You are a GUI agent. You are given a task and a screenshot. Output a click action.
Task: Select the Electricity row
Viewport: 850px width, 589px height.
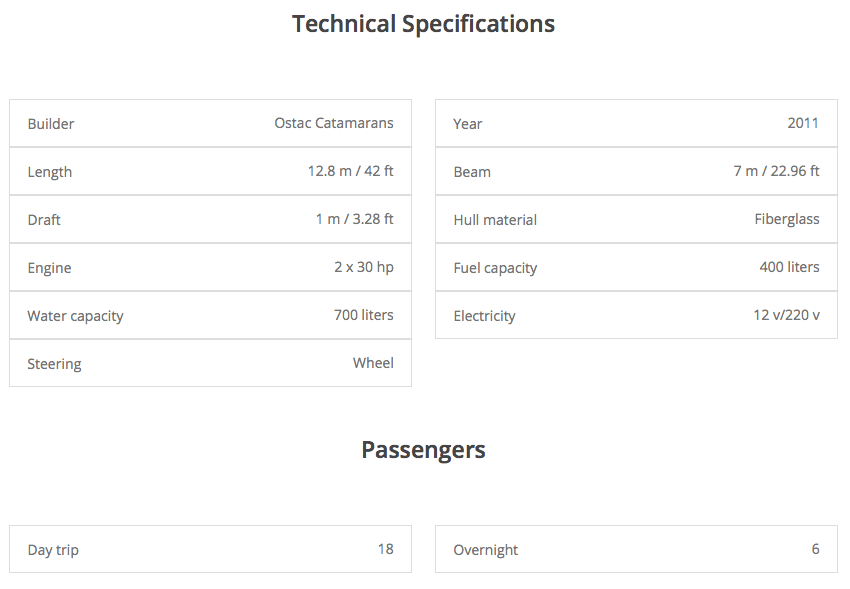point(636,315)
